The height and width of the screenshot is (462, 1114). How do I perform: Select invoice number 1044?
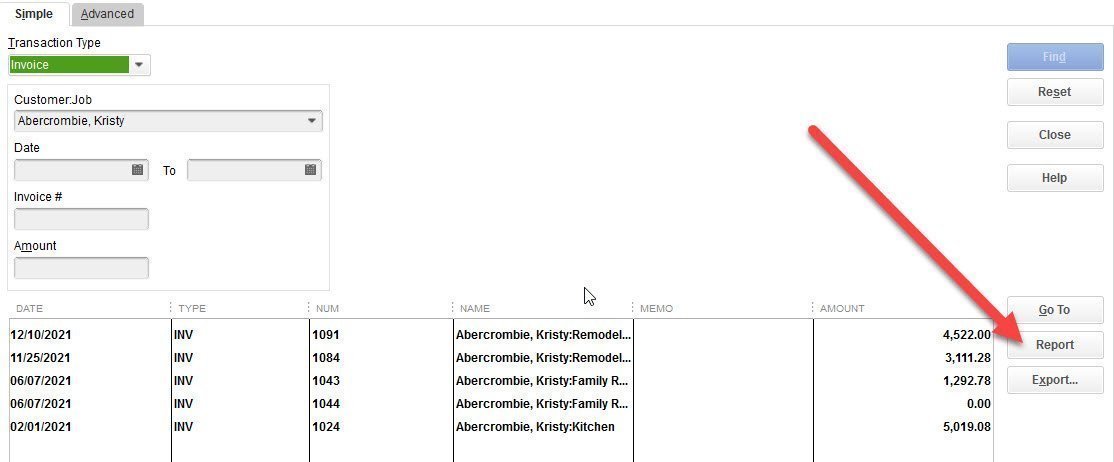(x=327, y=404)
